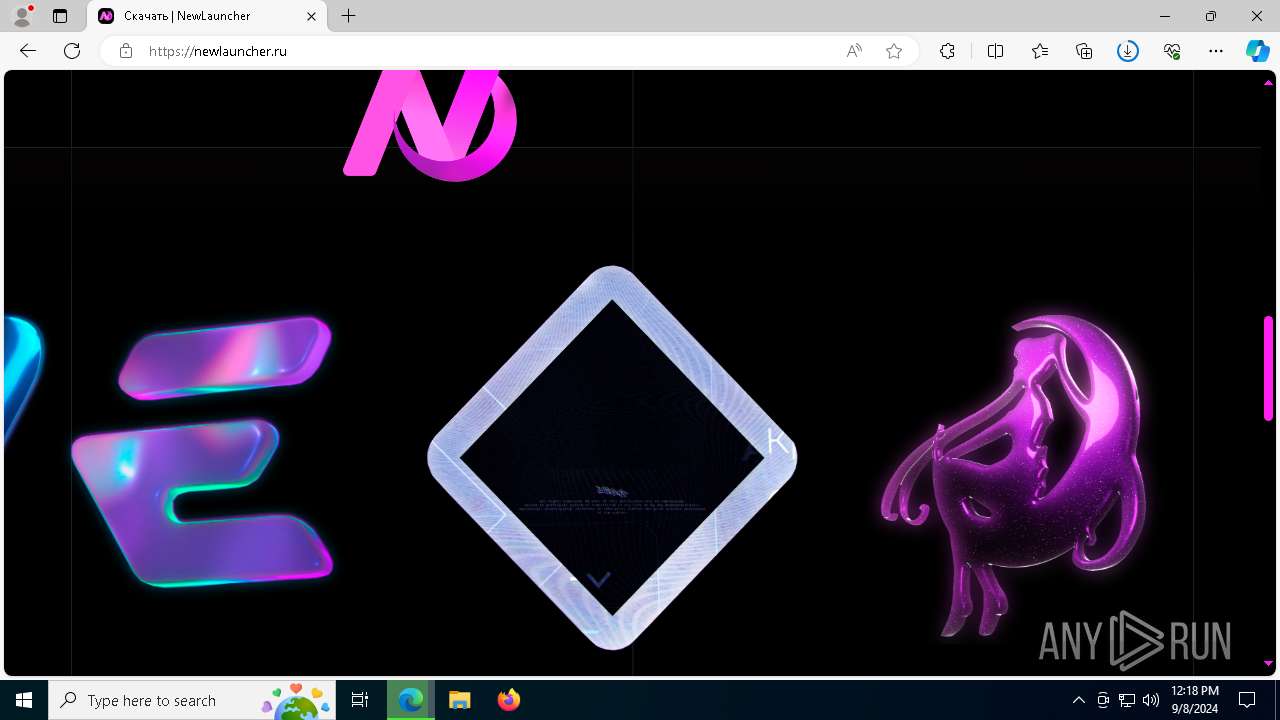Refresh the newlauncher.ru page
1280x720 pixels.
(x=72, y=51)
